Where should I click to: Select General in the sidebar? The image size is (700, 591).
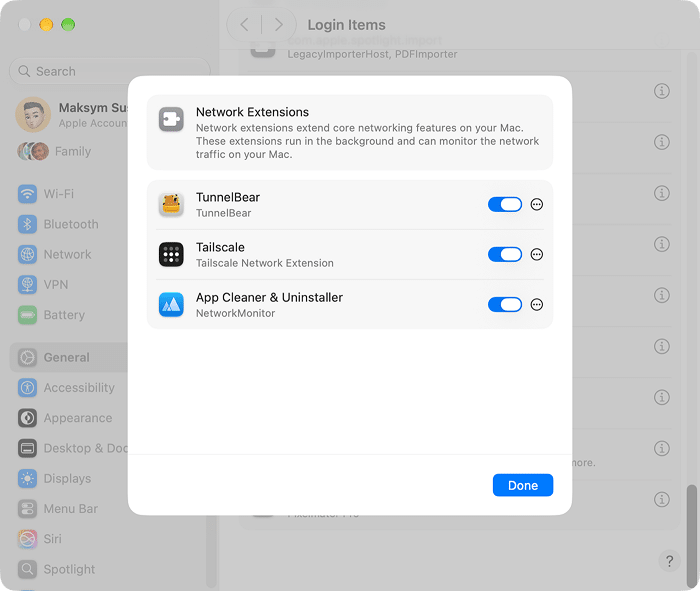(69, 358)
